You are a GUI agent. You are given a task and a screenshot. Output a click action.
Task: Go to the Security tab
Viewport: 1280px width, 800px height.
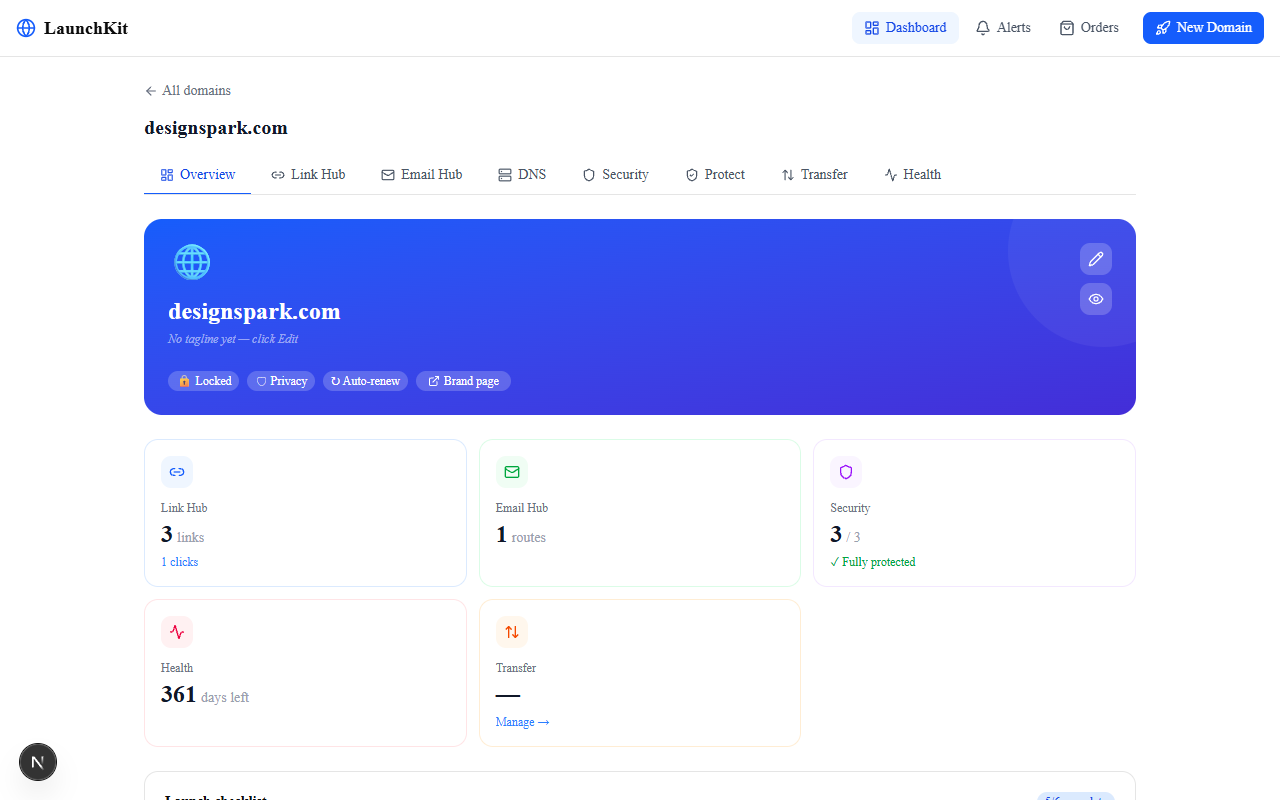(x=616, y=175)
